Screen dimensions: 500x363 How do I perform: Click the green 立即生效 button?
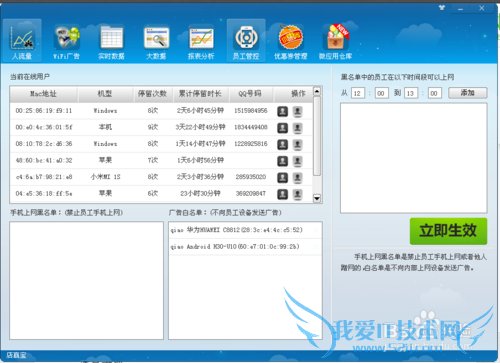[x=448, y=231]
